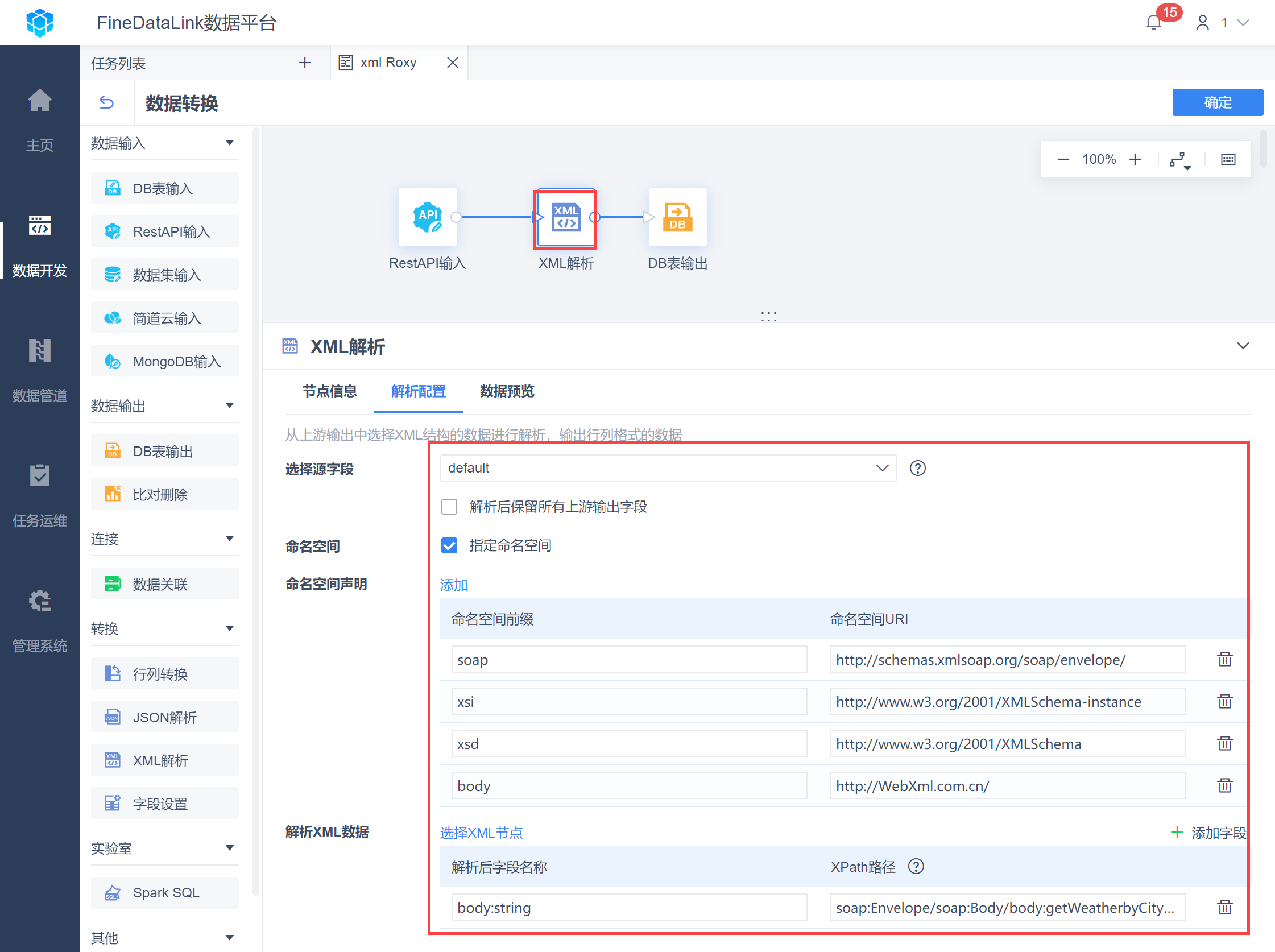Click the zoom-in plus on canvas
This screenshot has height=952, width=1275.
click(1135, 160)
